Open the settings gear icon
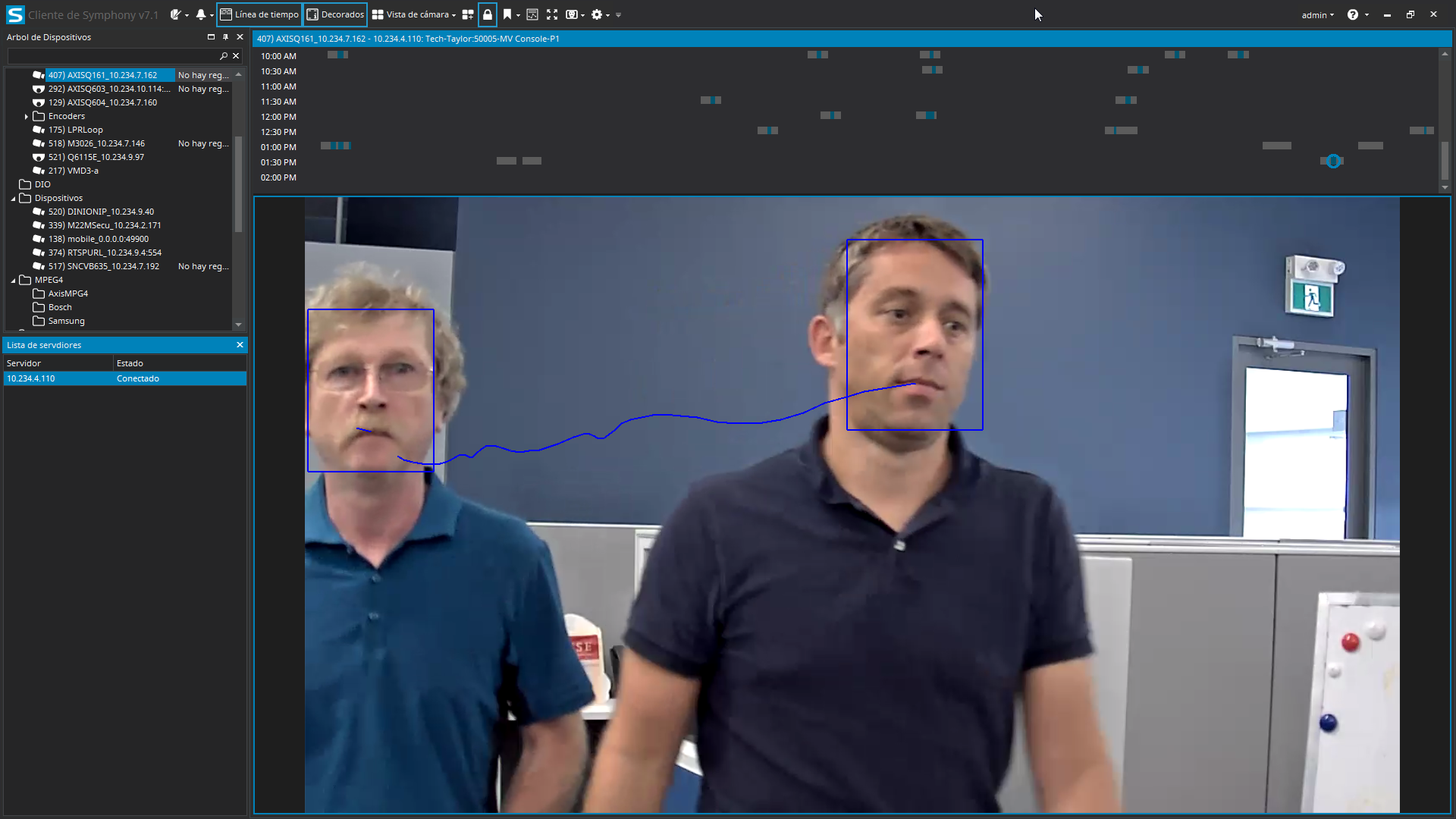The height and width of the screenshot is (819, 1456). (x=597, y=14)
